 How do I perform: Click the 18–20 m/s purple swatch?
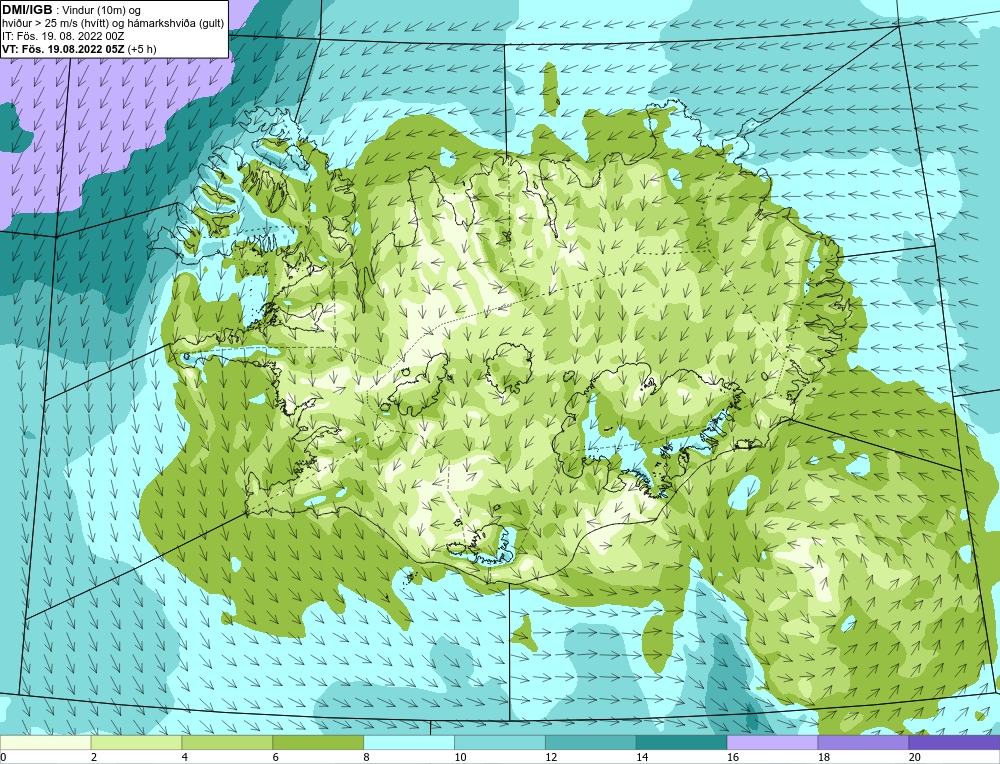pyautogui.click(x=863, y=742)
